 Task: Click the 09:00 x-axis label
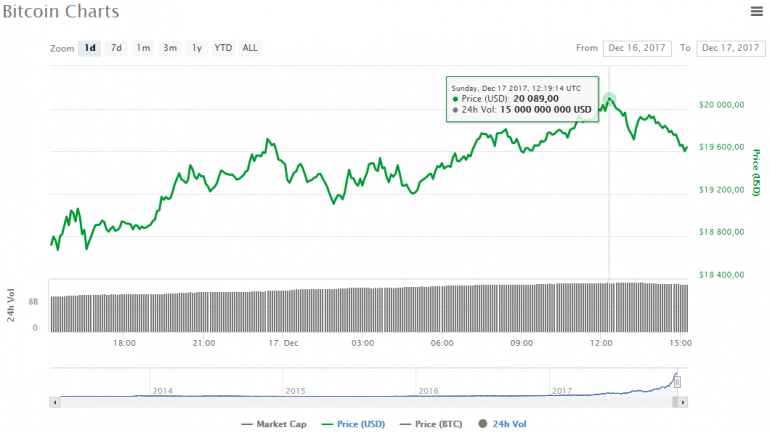pyautogui.click(x=522, y=343)
